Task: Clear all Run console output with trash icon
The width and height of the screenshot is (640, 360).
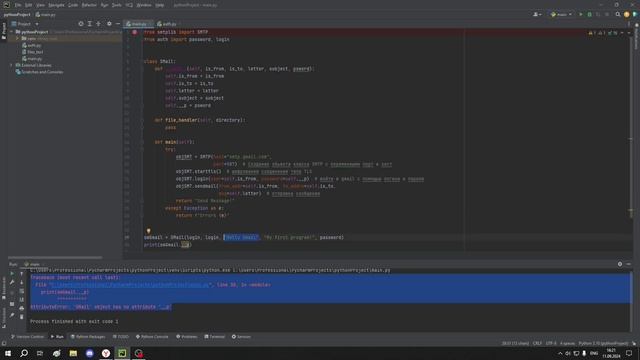Action: pos(22,317)
